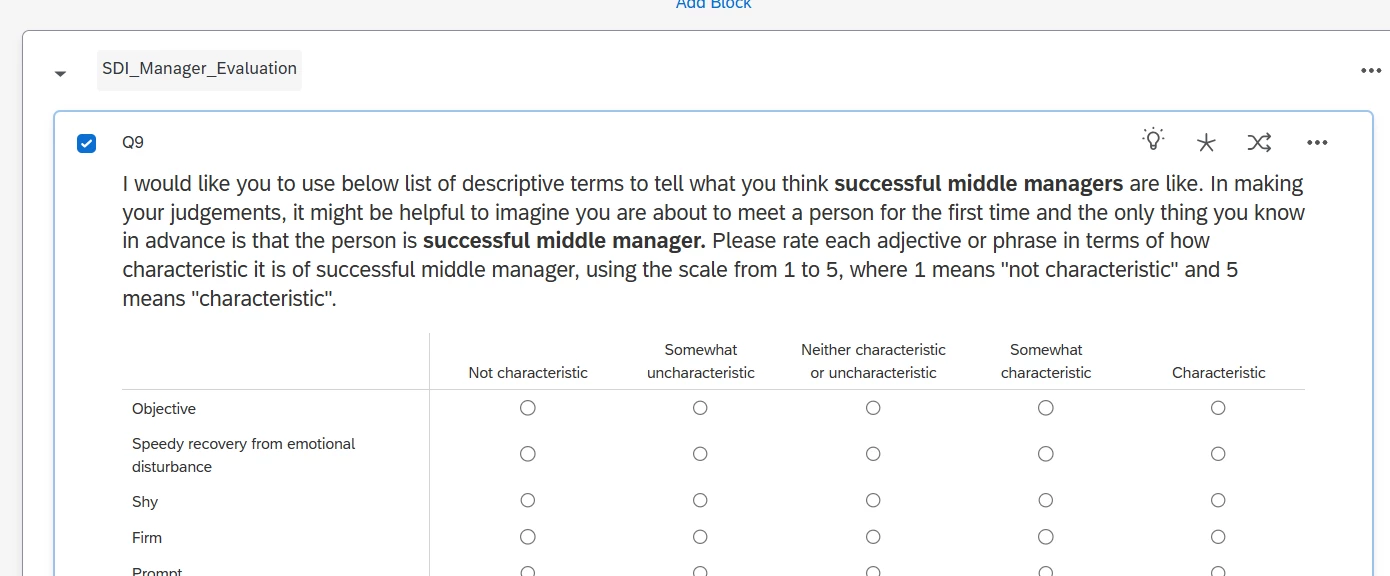Image resolution: width=1390 pixels, height=576 pixels.
Task: Click the Not characteristic column header
Action: tap(528, 373)
